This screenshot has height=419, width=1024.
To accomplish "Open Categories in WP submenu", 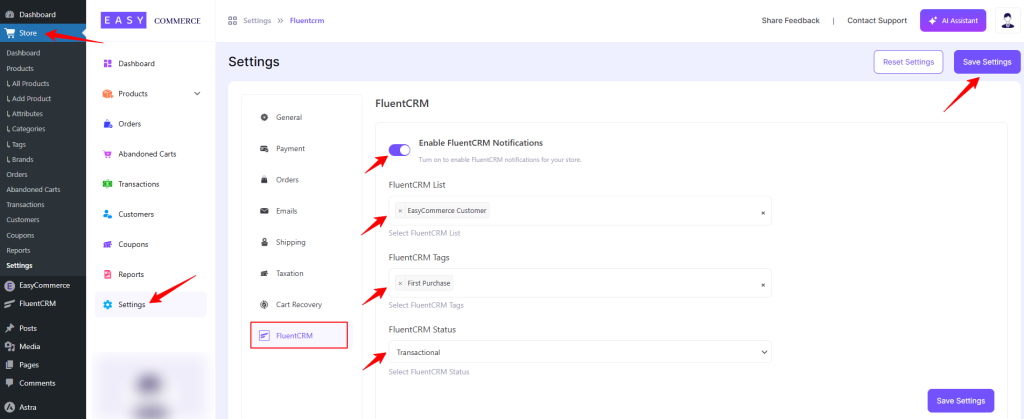I will (25, 129).
